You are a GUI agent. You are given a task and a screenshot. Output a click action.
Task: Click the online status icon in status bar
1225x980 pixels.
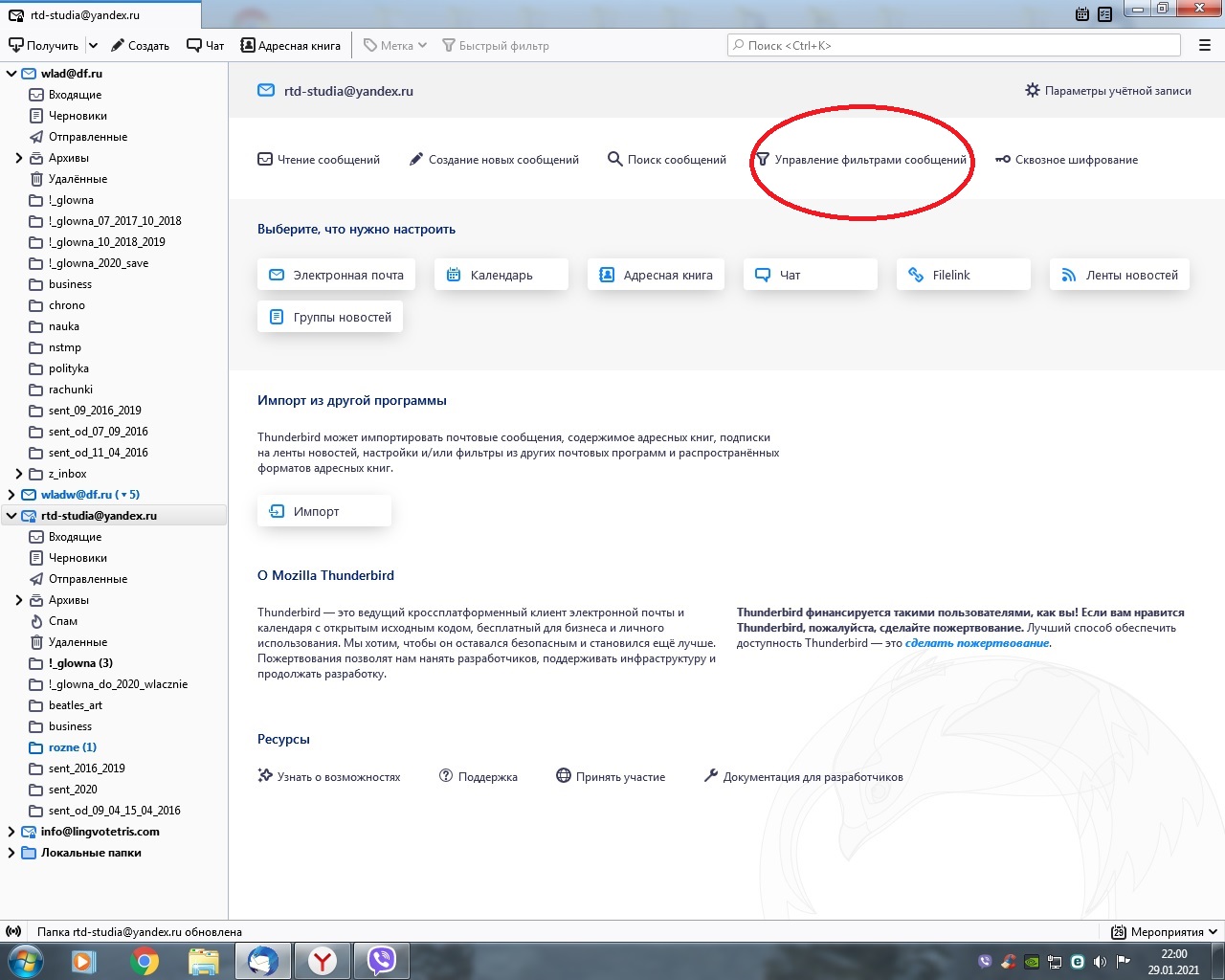pos(13,931)
